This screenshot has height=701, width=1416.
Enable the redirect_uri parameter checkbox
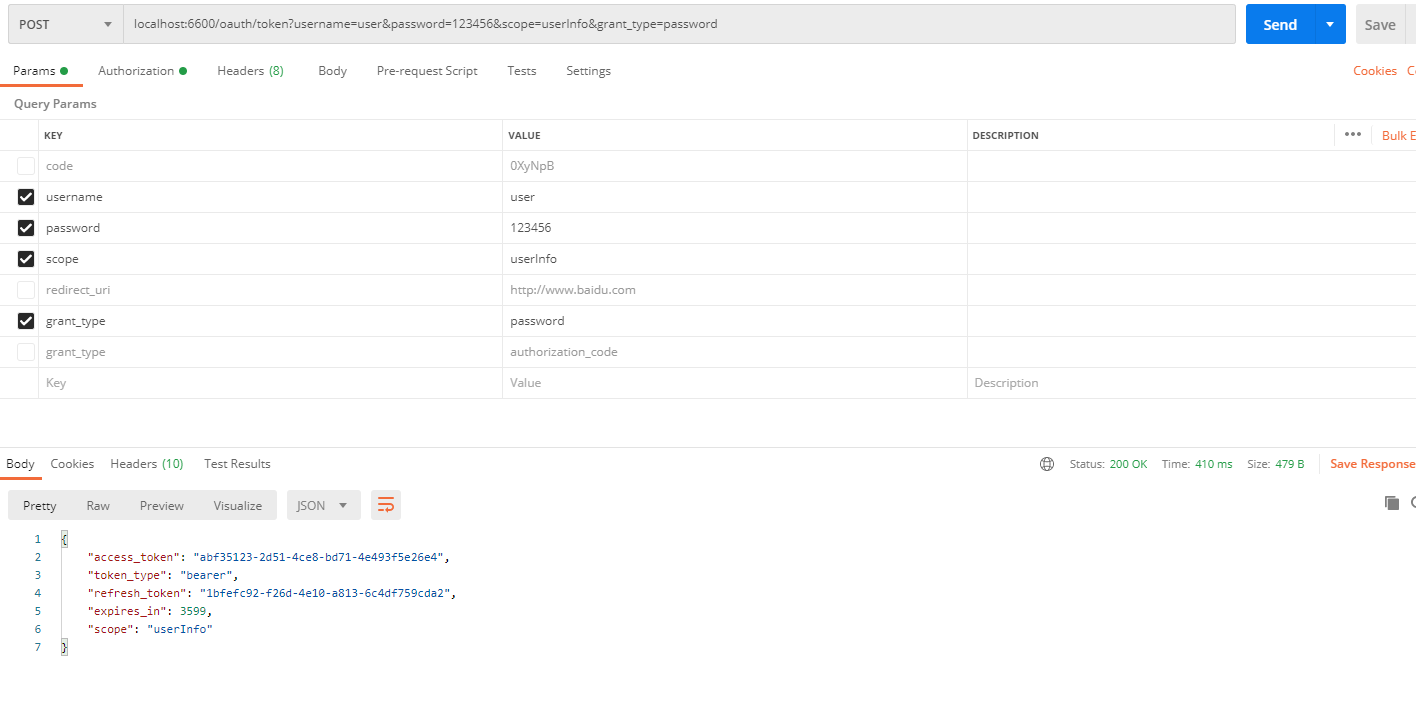click(26, 290)
